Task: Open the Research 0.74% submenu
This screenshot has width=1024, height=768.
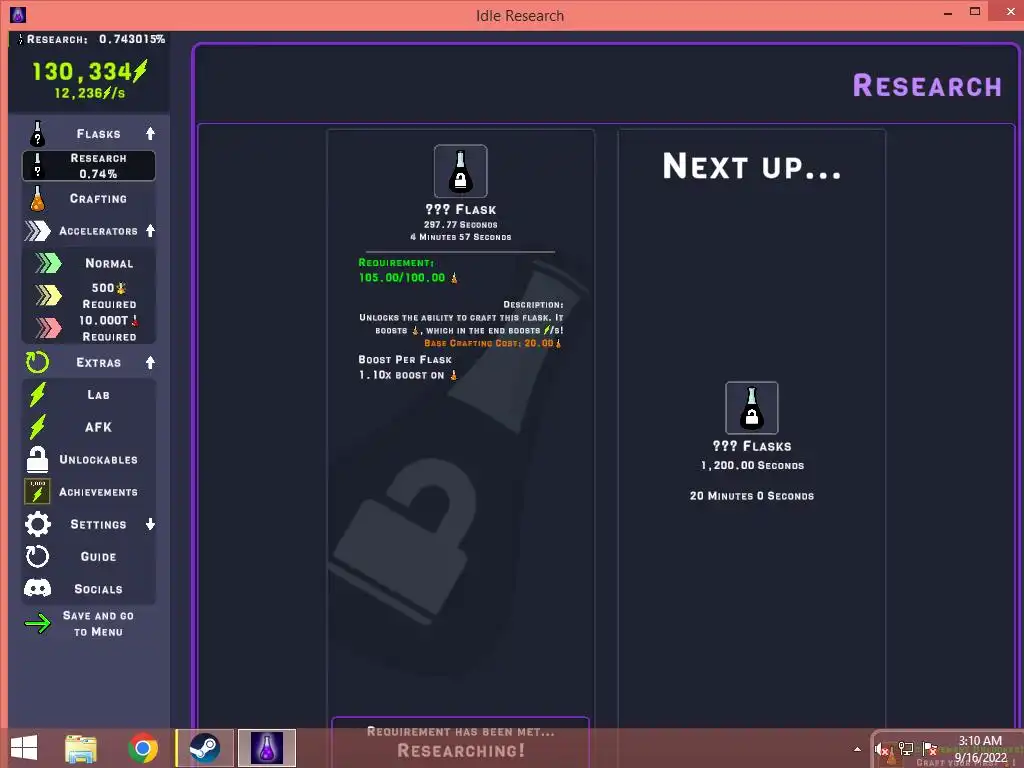Action: (89, 166)
